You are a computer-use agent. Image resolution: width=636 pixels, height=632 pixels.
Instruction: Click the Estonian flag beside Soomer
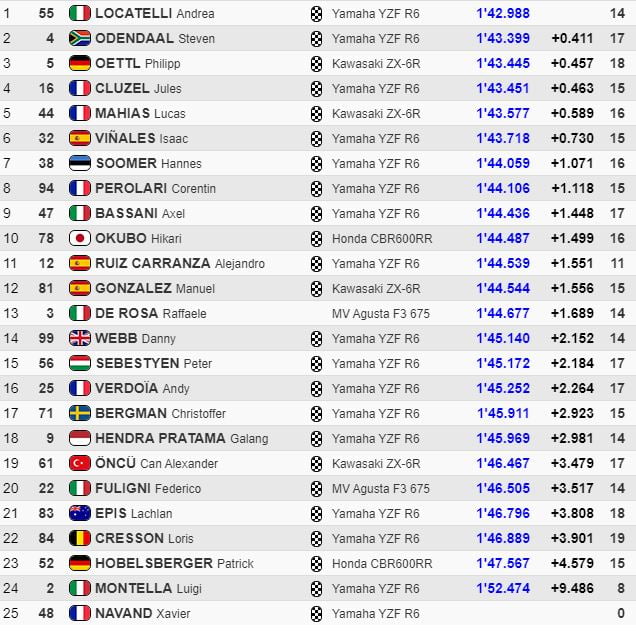pos(79,163)
